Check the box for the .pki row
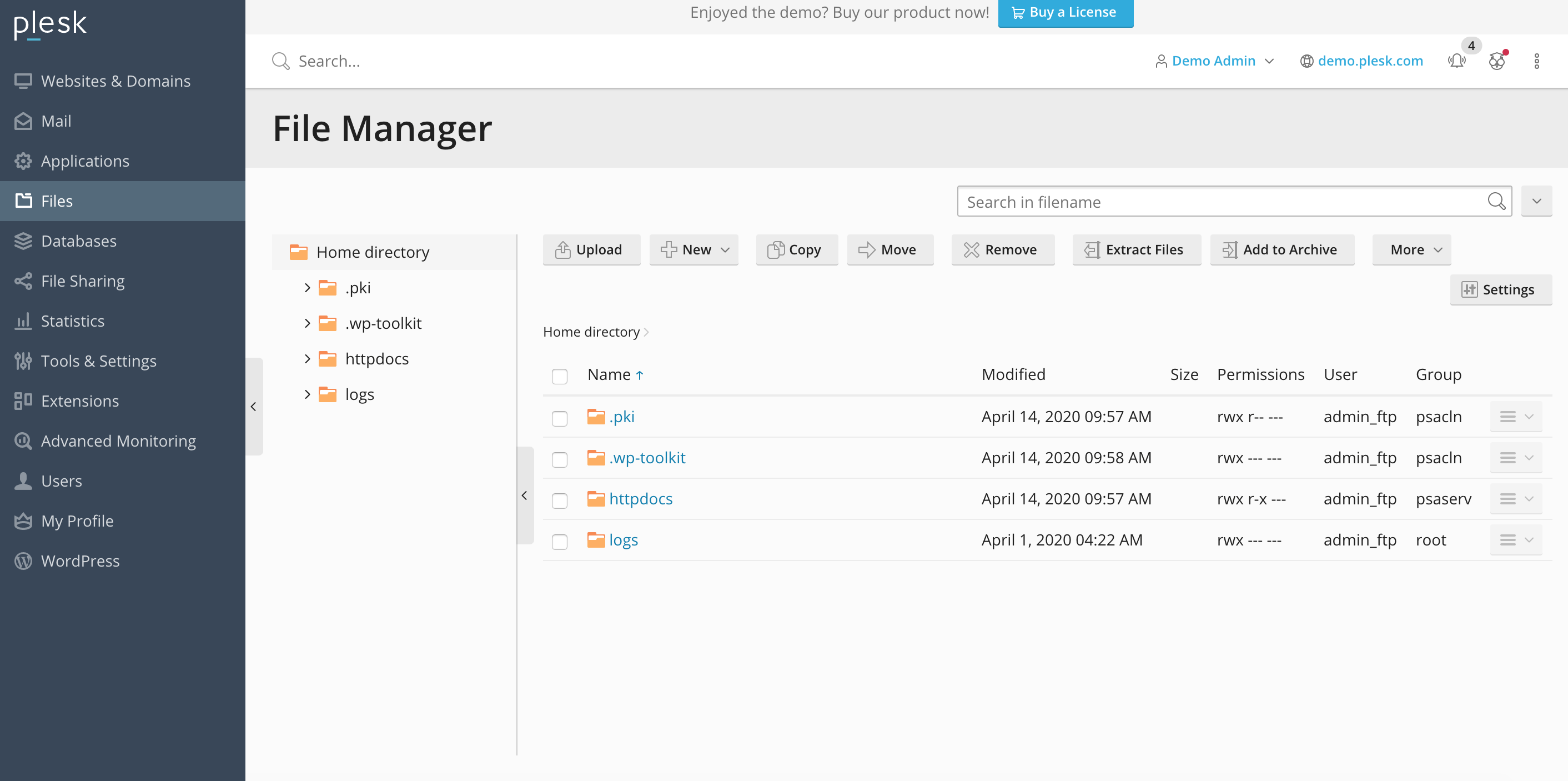 click(x=559, y=418)
